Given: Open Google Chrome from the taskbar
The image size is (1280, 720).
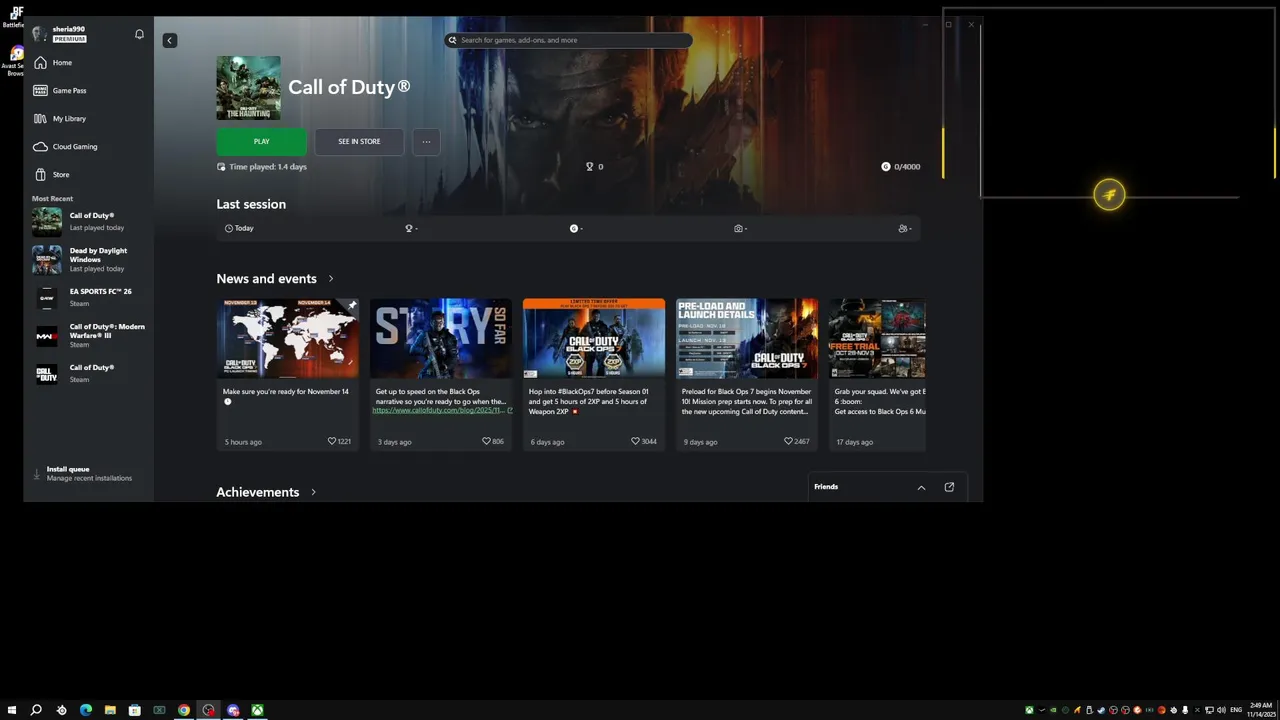Looking at the screenshot, I should pyautogui.click(x=184, y=710).
